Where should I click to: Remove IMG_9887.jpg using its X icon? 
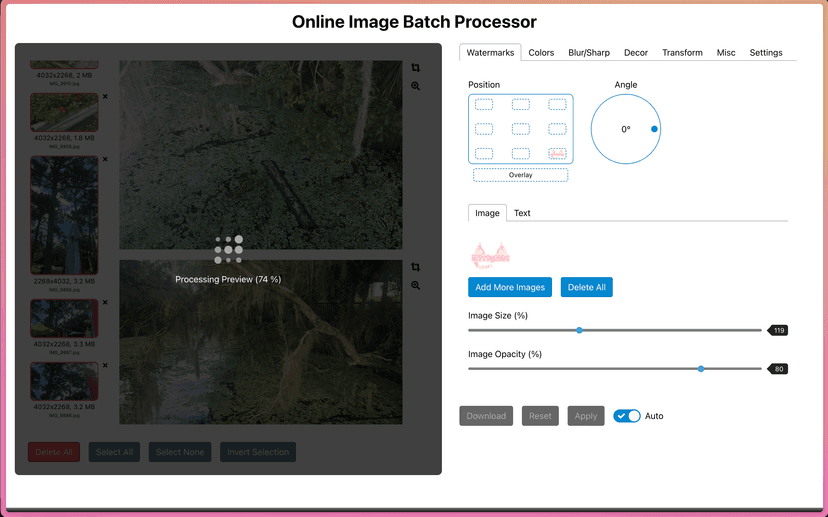[105, 303]
